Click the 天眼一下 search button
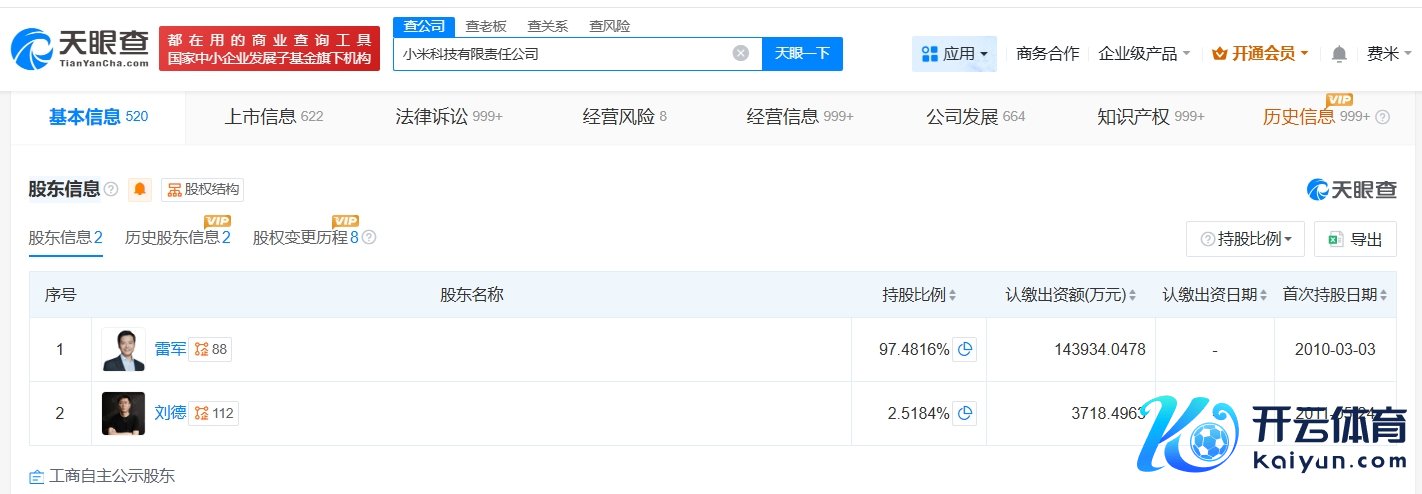1422x494 pixels. click(802, 54)
